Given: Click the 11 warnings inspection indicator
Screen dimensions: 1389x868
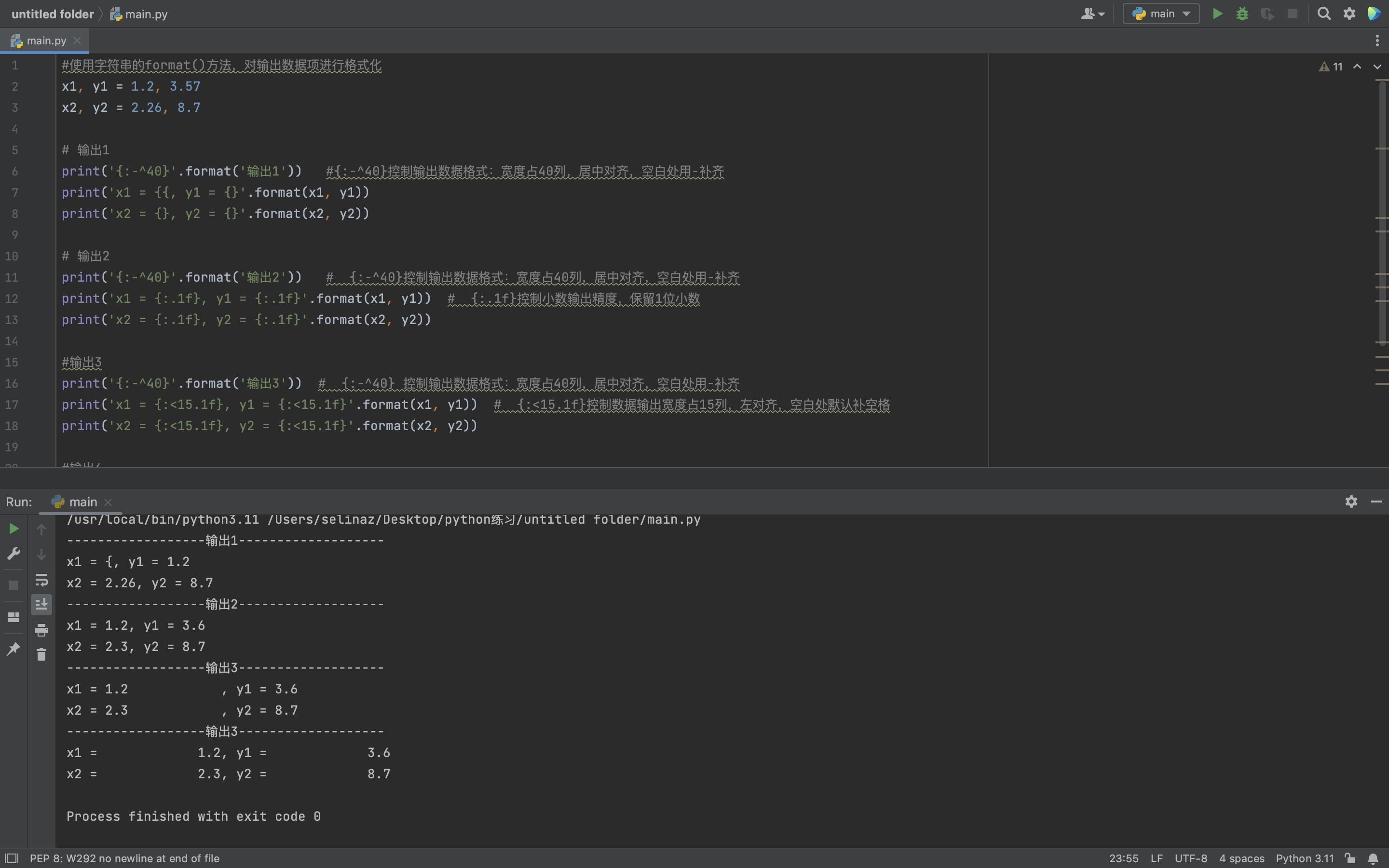Looking at the screenshot, I should click(1331, 67).
